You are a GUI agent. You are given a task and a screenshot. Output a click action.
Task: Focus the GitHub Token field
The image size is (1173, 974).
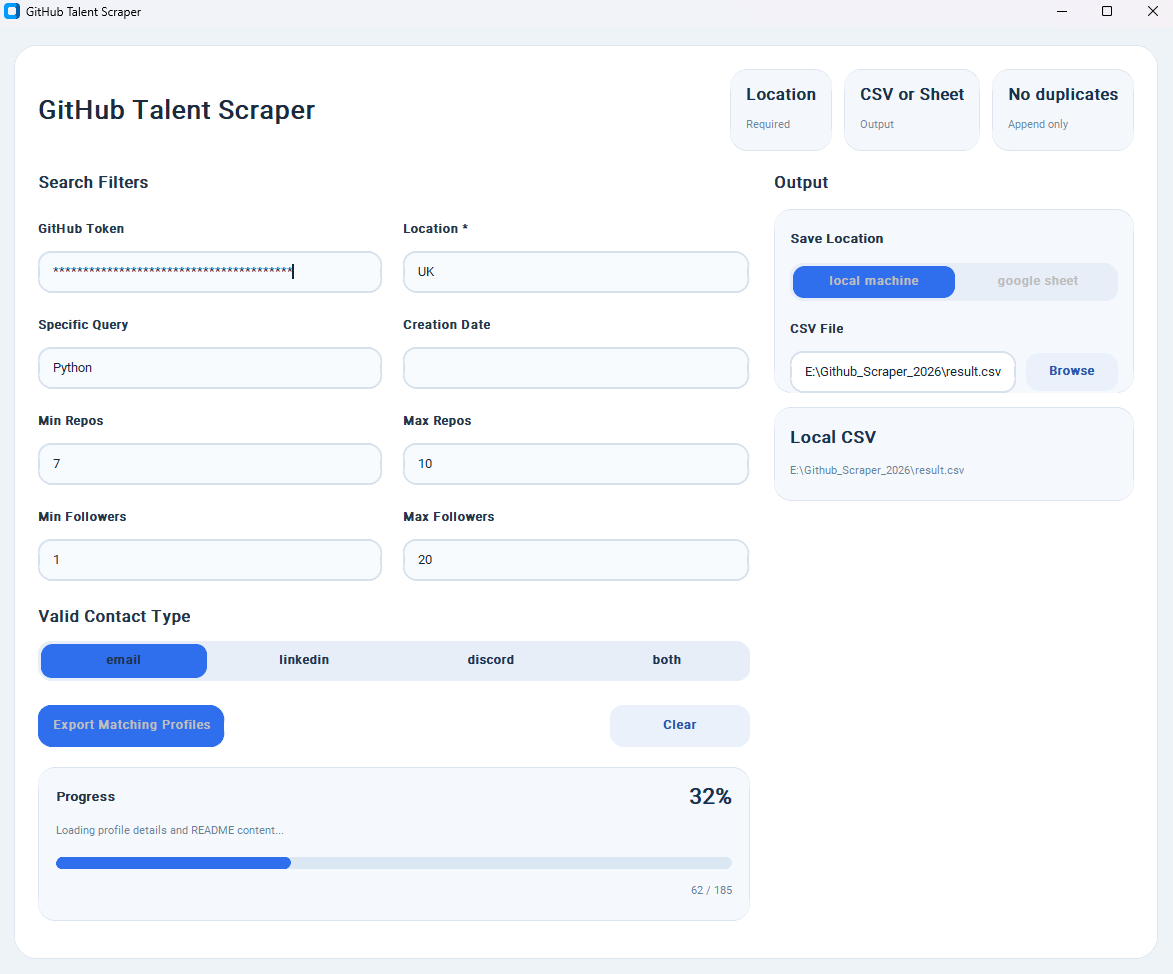[209, 272]
